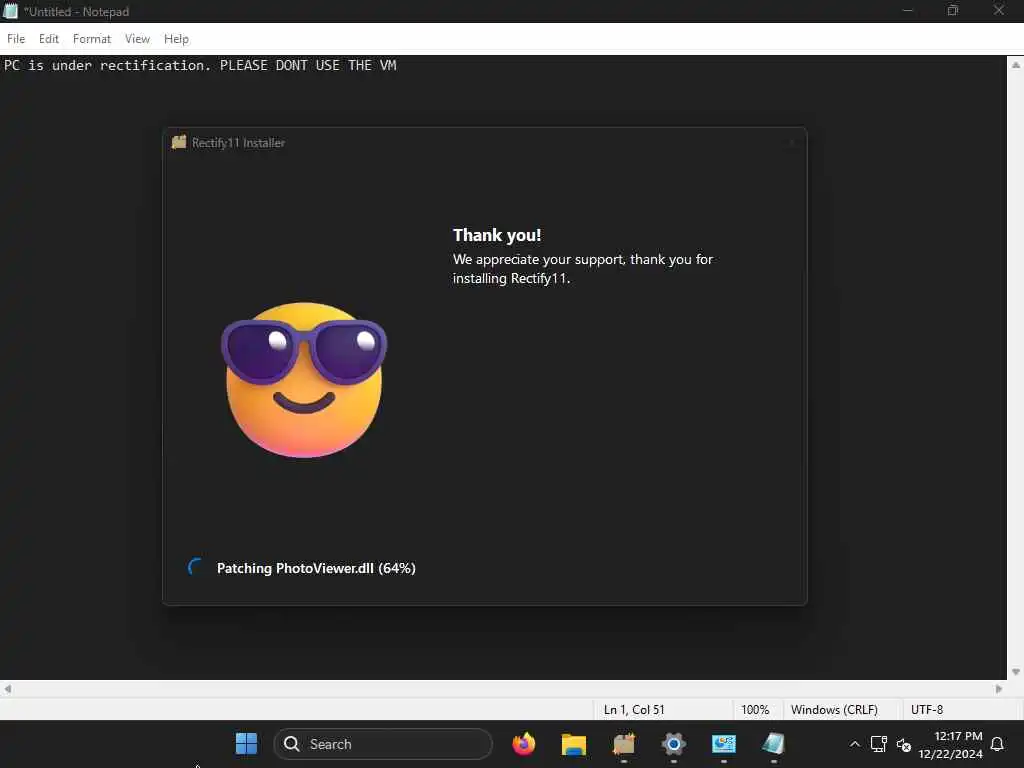This screenshot has width=1024, height=768.
Task: Switch to the Notepad taskbar icon
Action: tap(773, 744)
